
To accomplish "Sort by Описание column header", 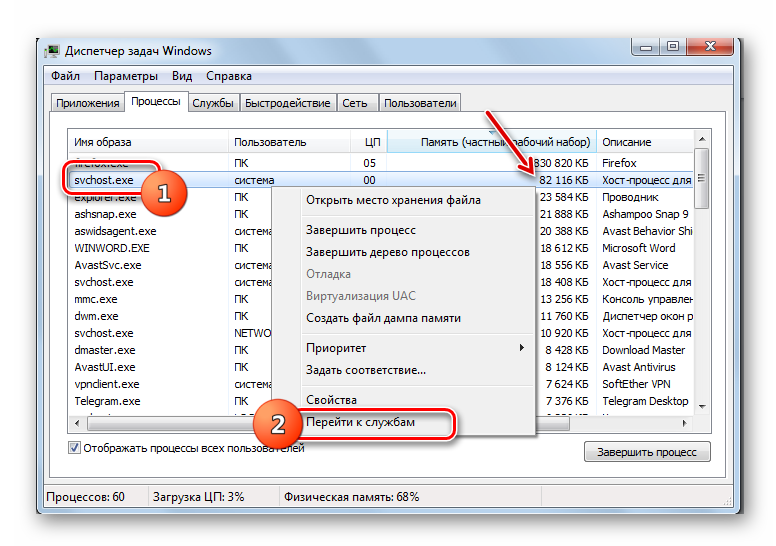I will [x=645, y=142].
